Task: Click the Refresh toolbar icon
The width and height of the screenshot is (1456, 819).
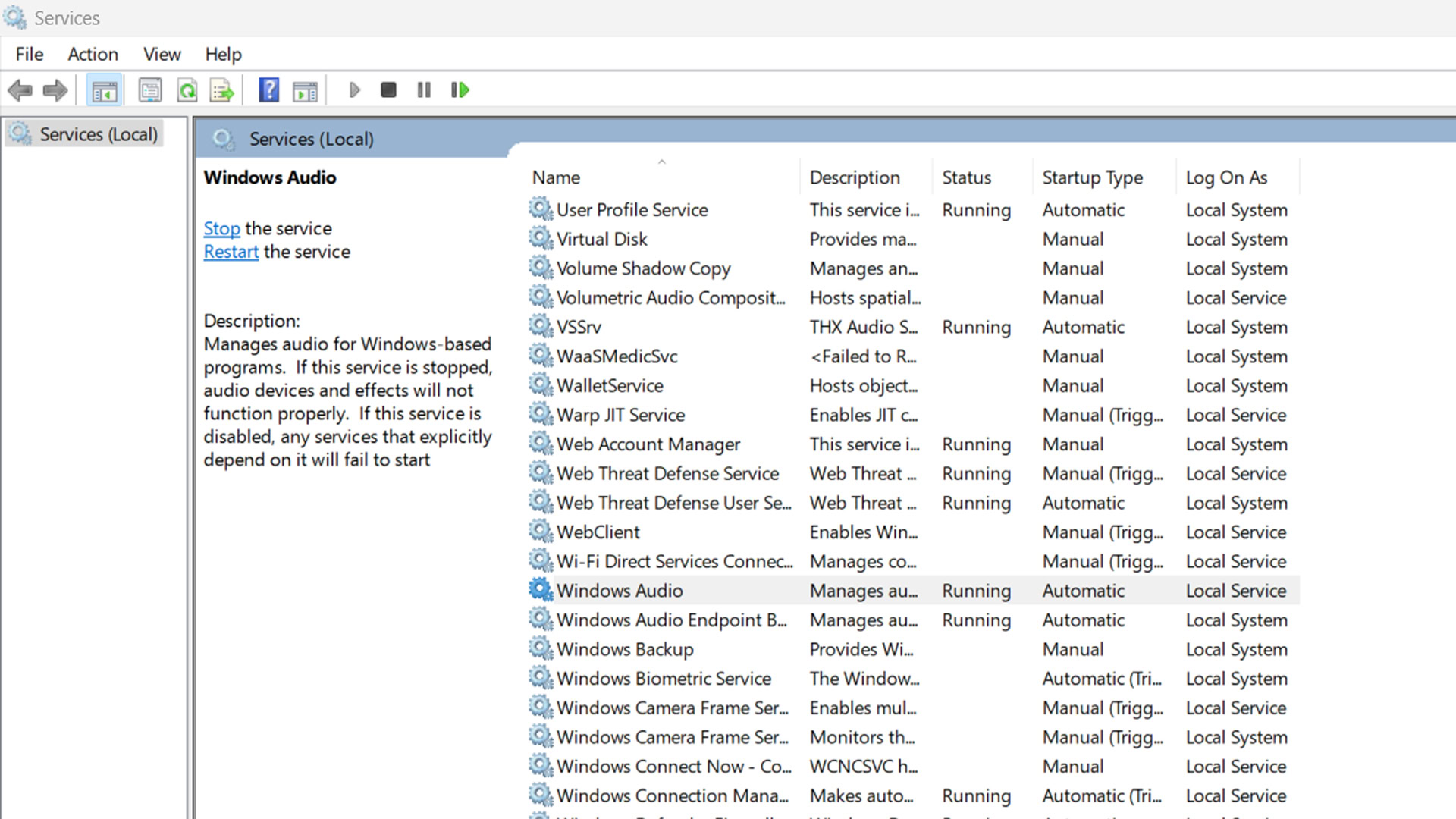Action: [x=187, y=91]
